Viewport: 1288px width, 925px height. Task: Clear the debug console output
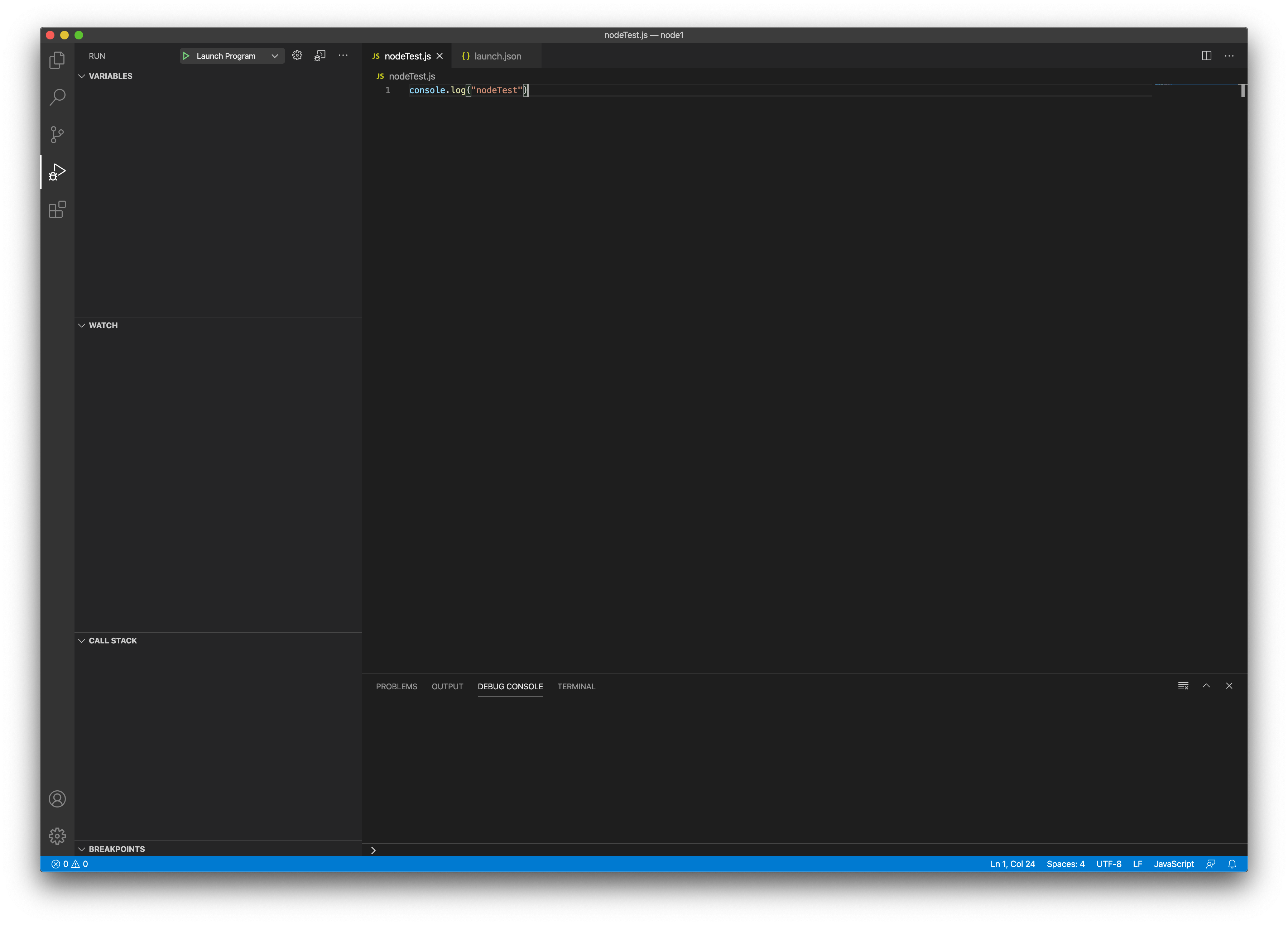pos(1183,686)
